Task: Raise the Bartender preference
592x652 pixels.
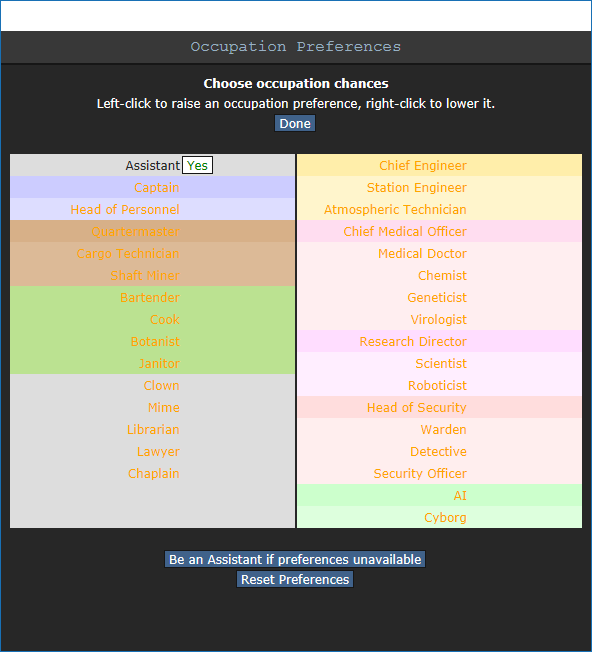Action: coord(150,298)
